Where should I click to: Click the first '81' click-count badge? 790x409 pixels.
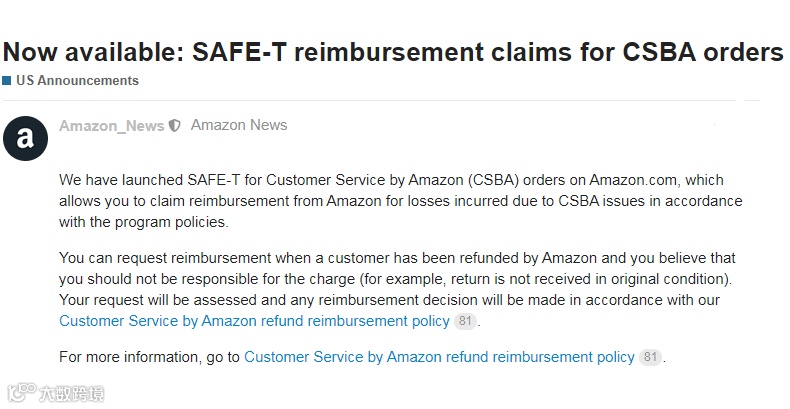pos(465,321)
